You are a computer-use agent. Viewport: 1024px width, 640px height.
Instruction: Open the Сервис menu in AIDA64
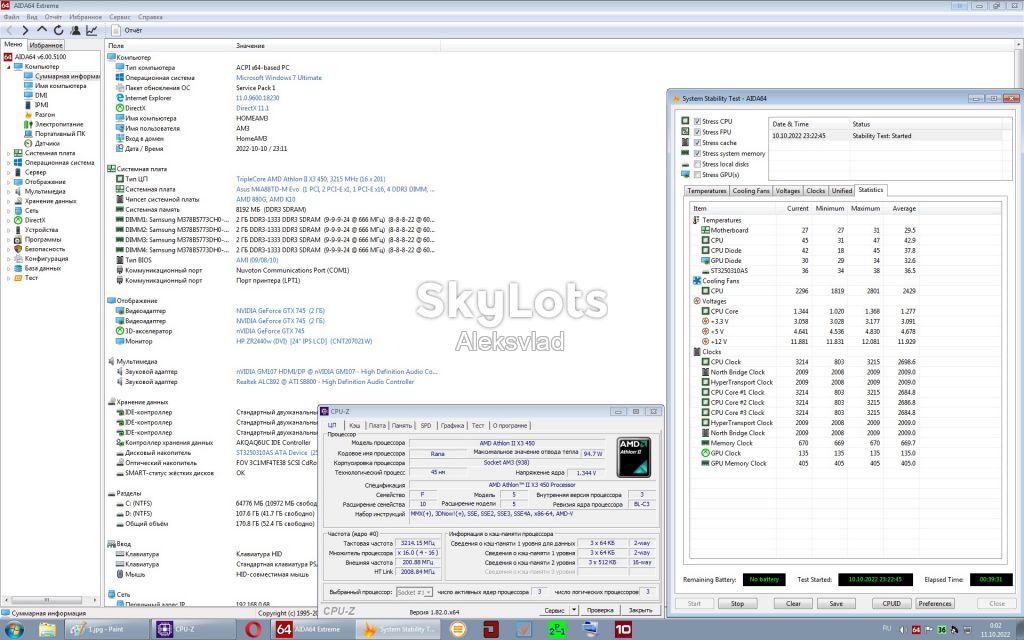[x=120, y=17]
